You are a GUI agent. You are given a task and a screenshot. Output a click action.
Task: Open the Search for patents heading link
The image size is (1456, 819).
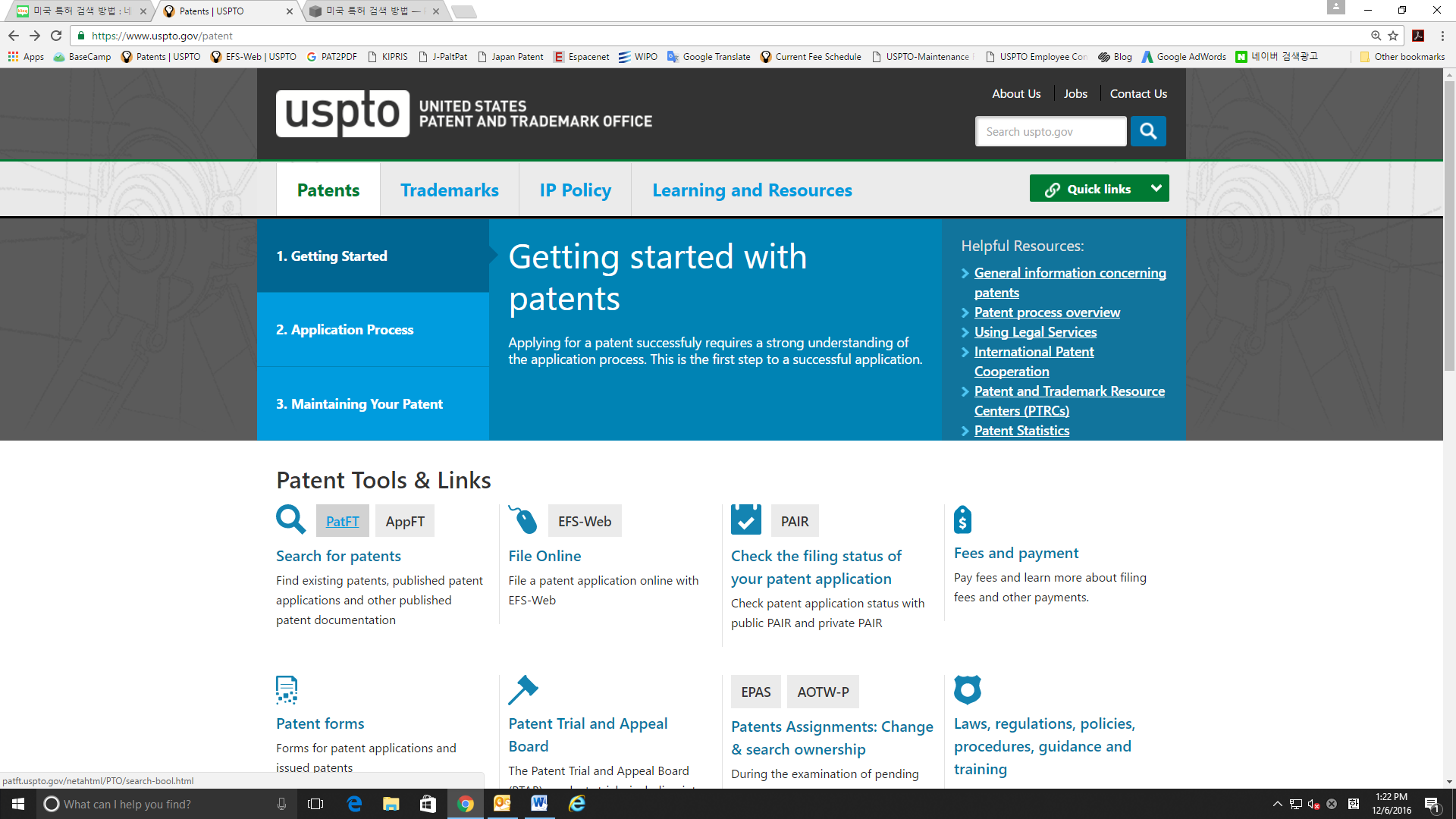(x=338, y=556)
